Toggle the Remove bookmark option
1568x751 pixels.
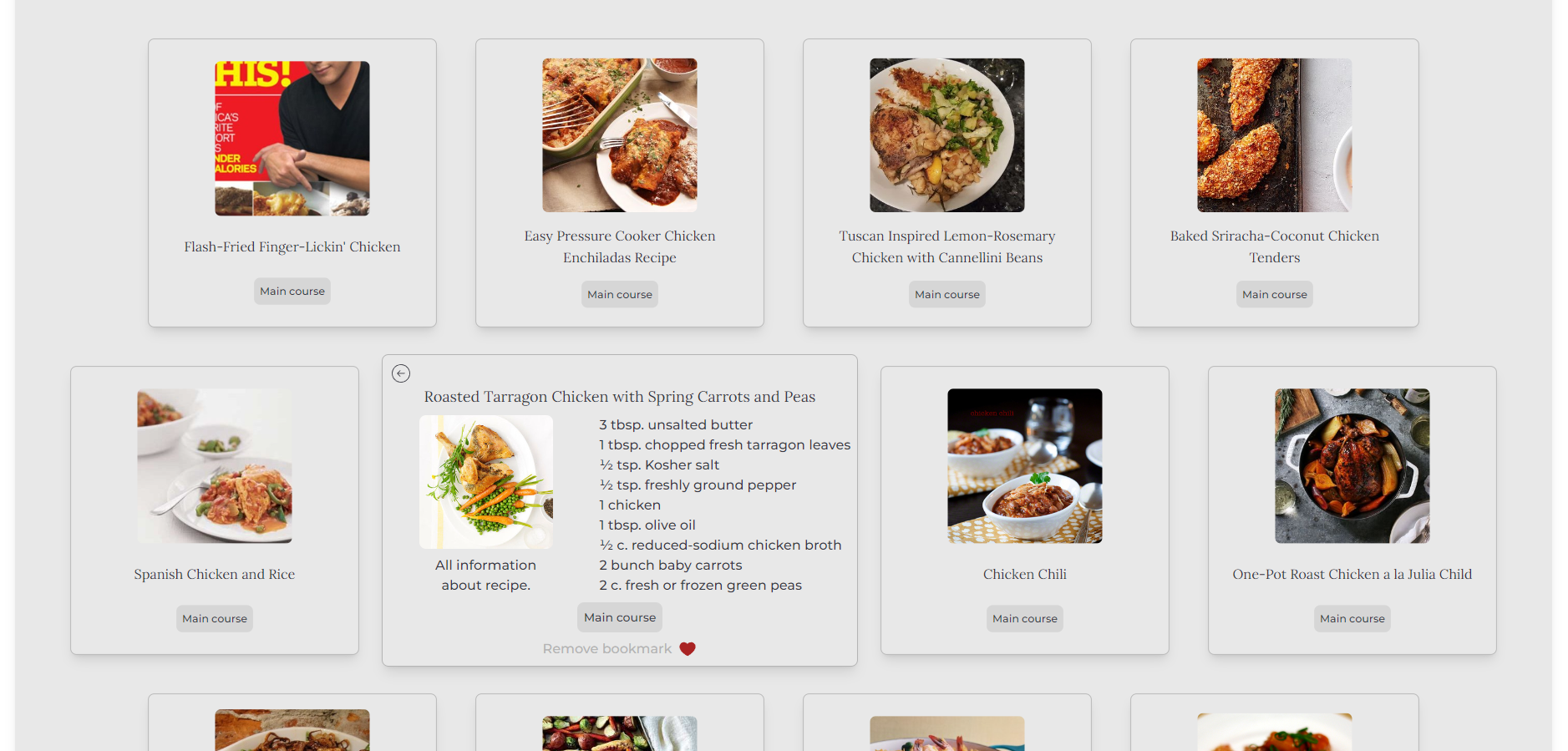pyautogui.click(x=619, y=649)
